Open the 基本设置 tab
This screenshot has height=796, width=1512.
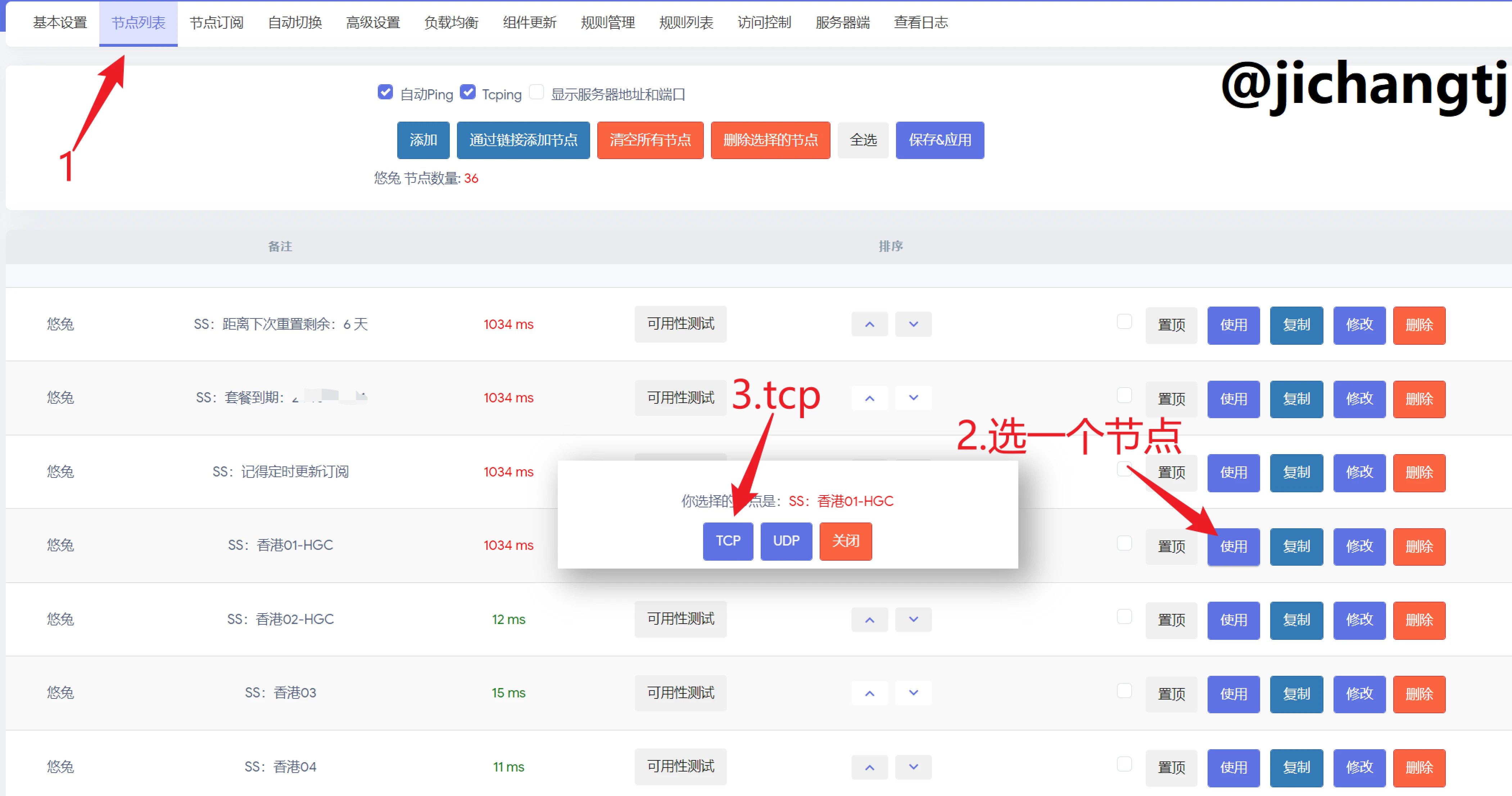tap(60, 23)
